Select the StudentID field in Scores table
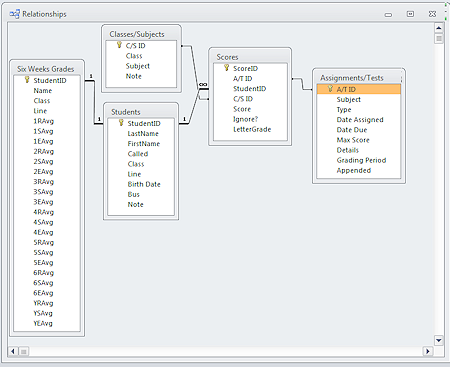Image resolution: width=450 pixels, height=367 pixels. tap(249, 89)
